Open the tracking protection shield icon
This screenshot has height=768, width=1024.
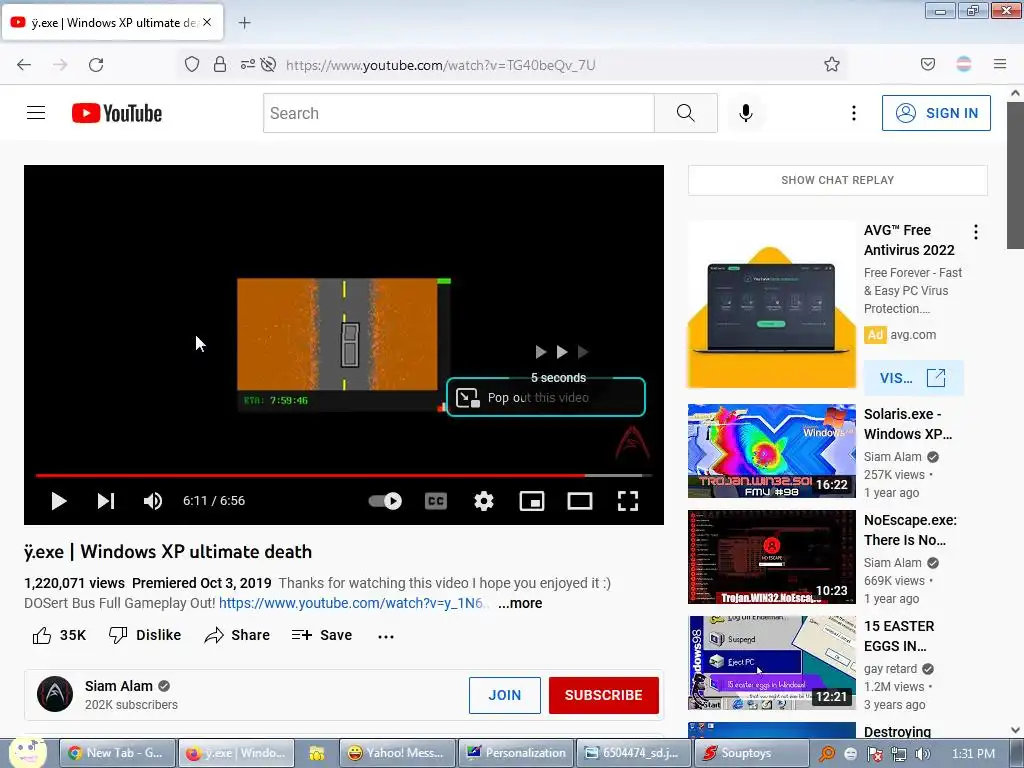[x=192, y=64]
